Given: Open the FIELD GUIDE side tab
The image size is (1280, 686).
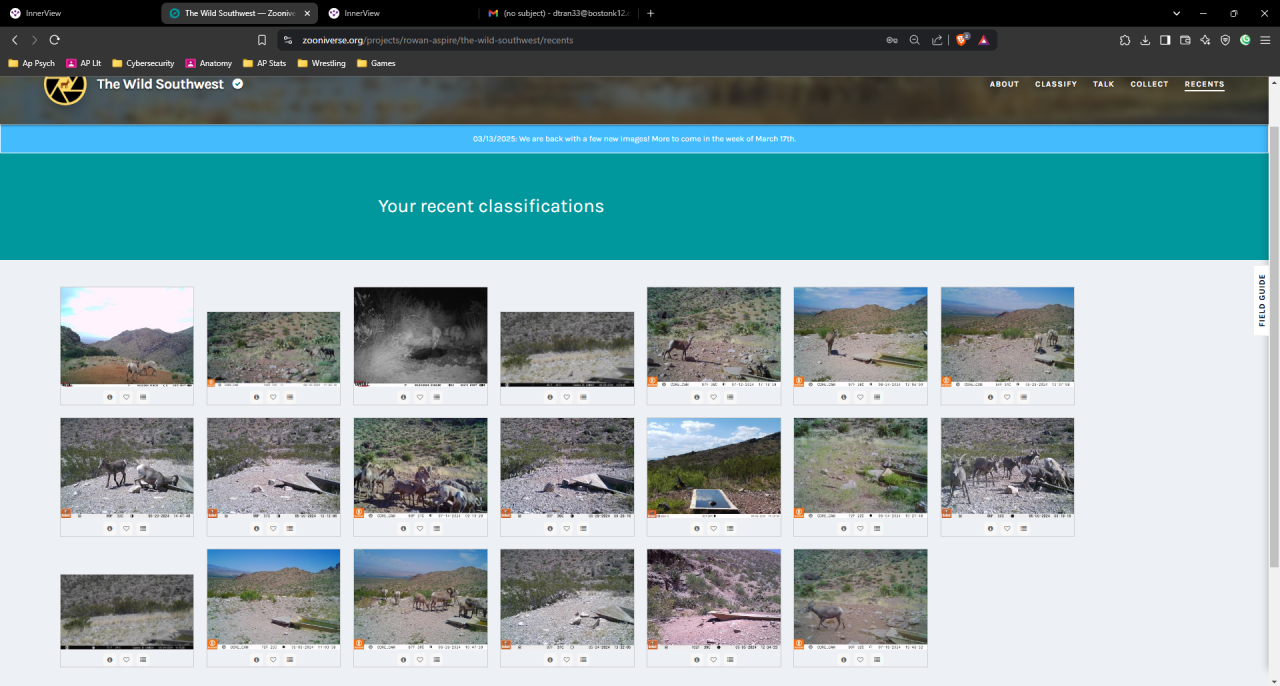Looking at the screenshot, I should click(1262, 300).
